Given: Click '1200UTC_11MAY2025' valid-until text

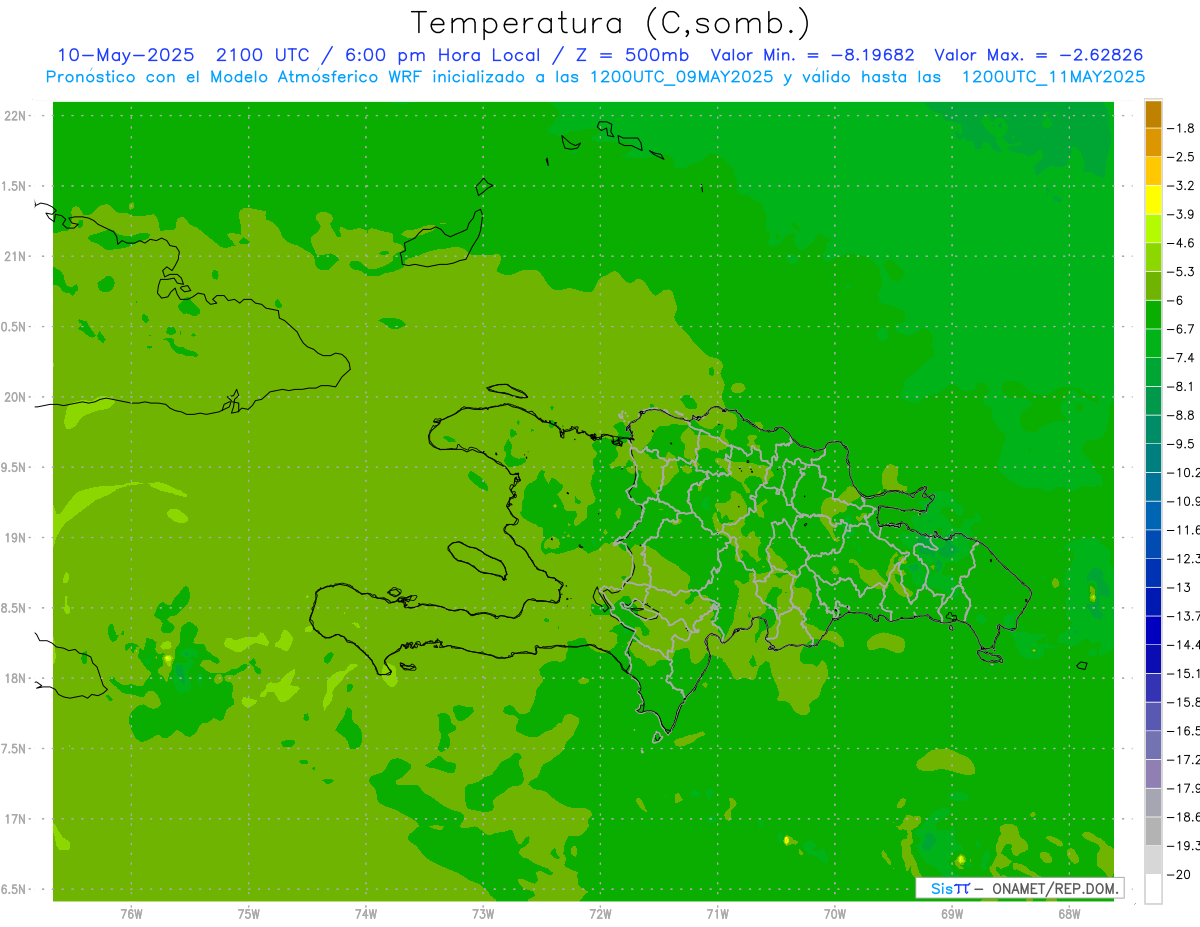Looking at the screenshot, I should click(1053, 76).
